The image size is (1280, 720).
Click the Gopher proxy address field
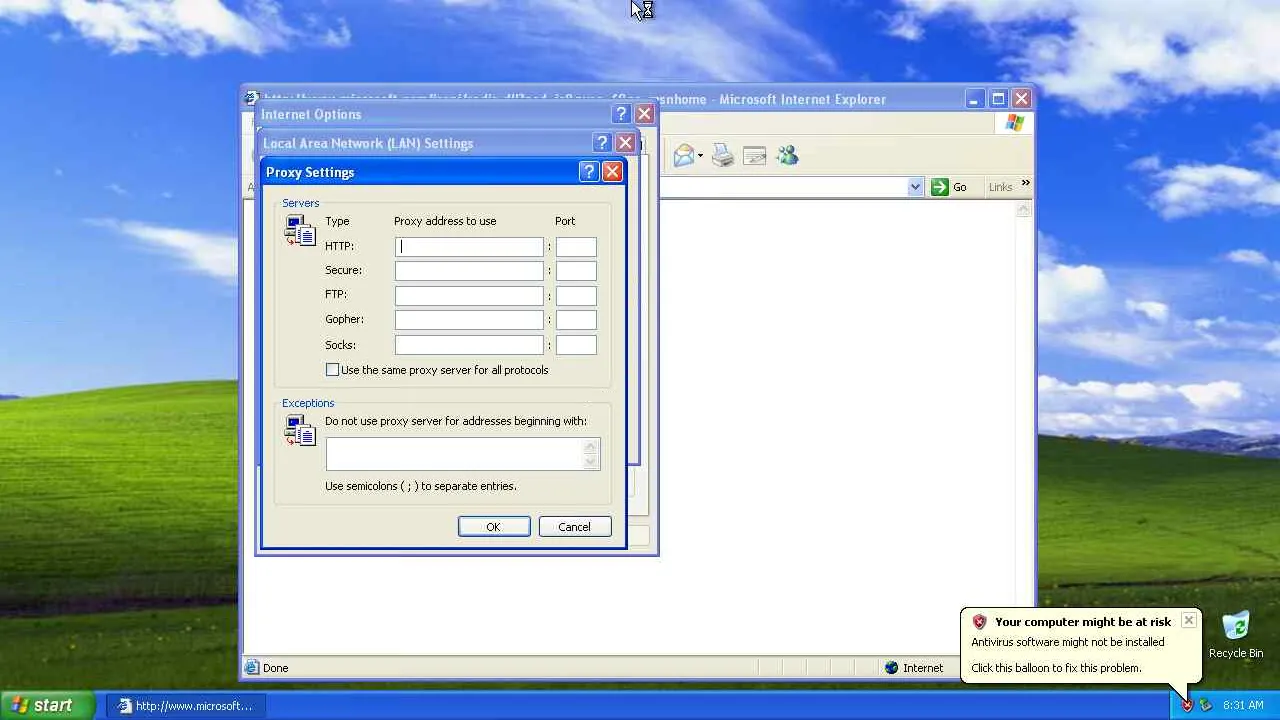[469, 320]
